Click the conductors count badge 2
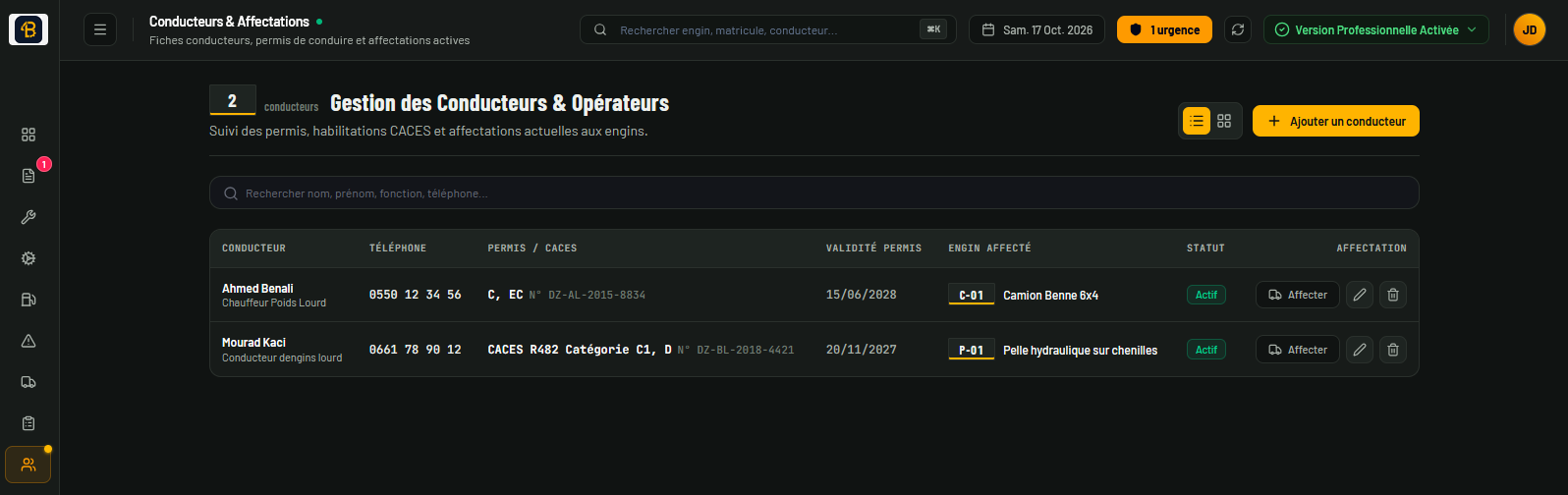This screenshot has width=1568, height=495. [232, 100]
